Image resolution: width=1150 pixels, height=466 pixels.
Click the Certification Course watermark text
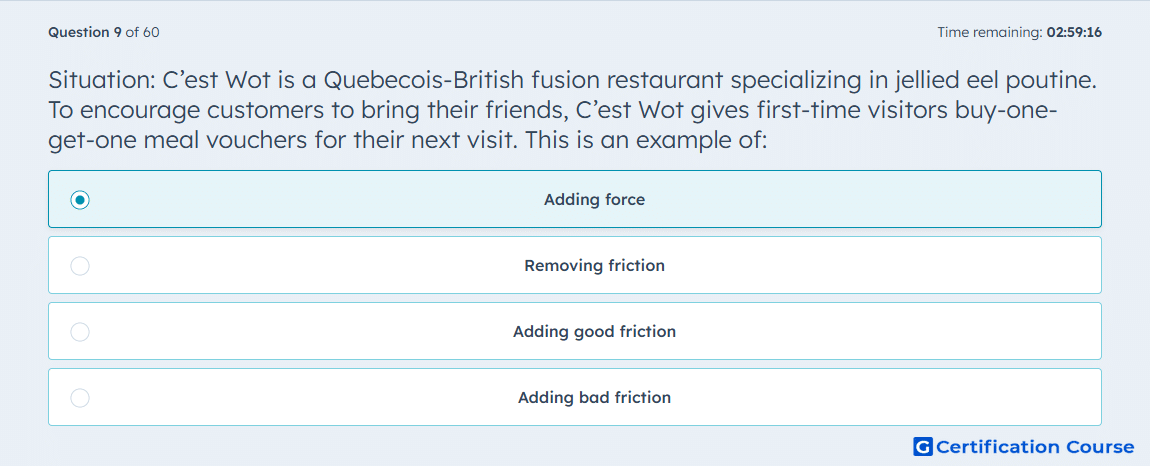1035,447
